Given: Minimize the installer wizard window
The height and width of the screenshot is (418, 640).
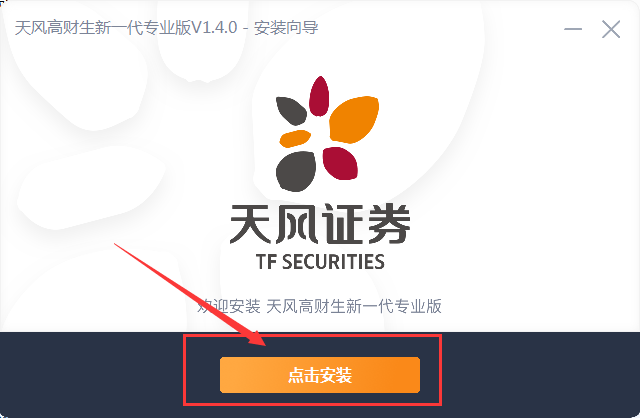Looking at the screenshot, I should pyautogui.click(x=573, y=29).
